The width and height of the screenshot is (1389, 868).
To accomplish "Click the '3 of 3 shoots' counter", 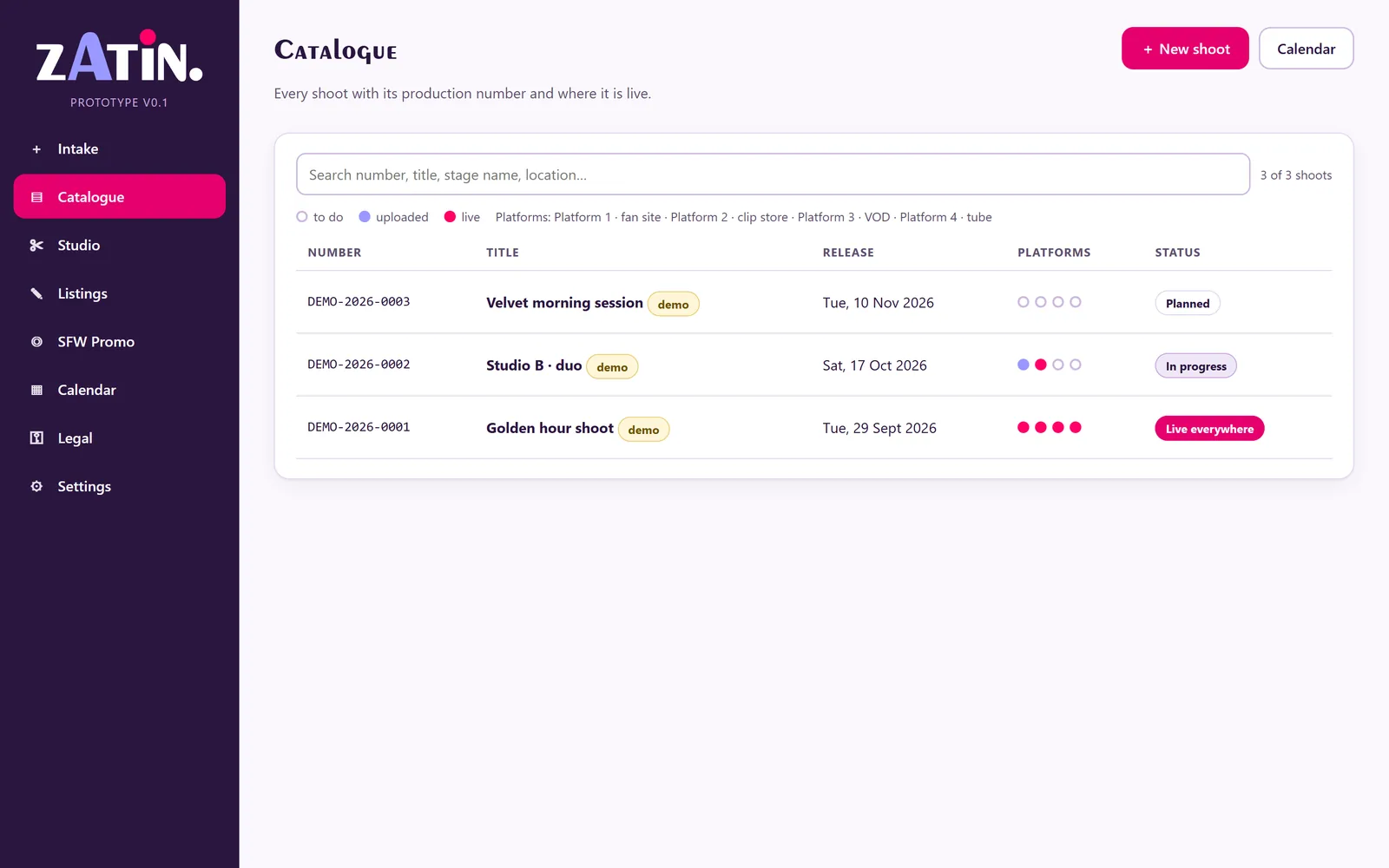I will [x=1296, y=175].
